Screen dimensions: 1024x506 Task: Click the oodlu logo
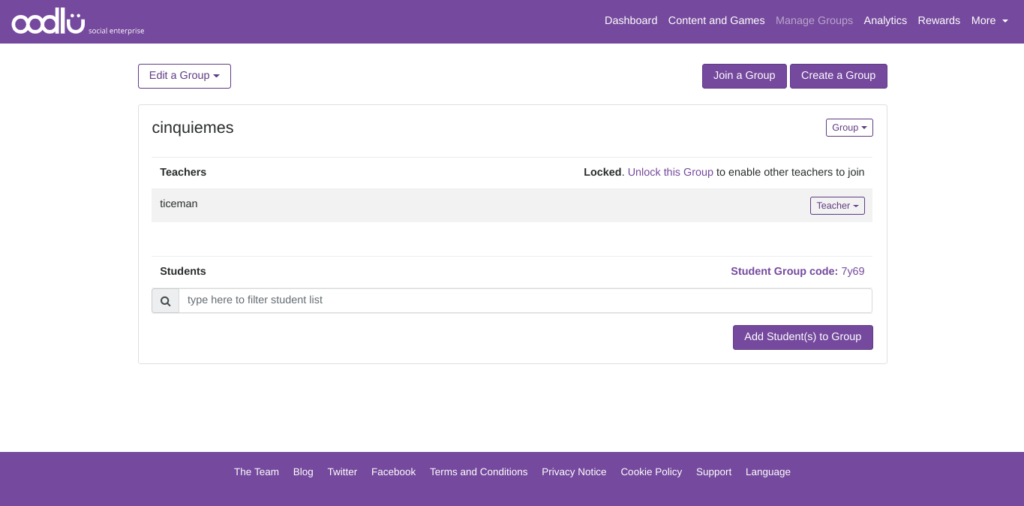coord(50,21)
